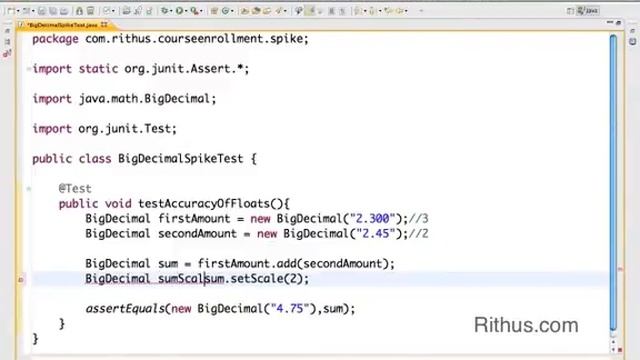Open the Debug configurations dropdown arrow

point(171,11)
